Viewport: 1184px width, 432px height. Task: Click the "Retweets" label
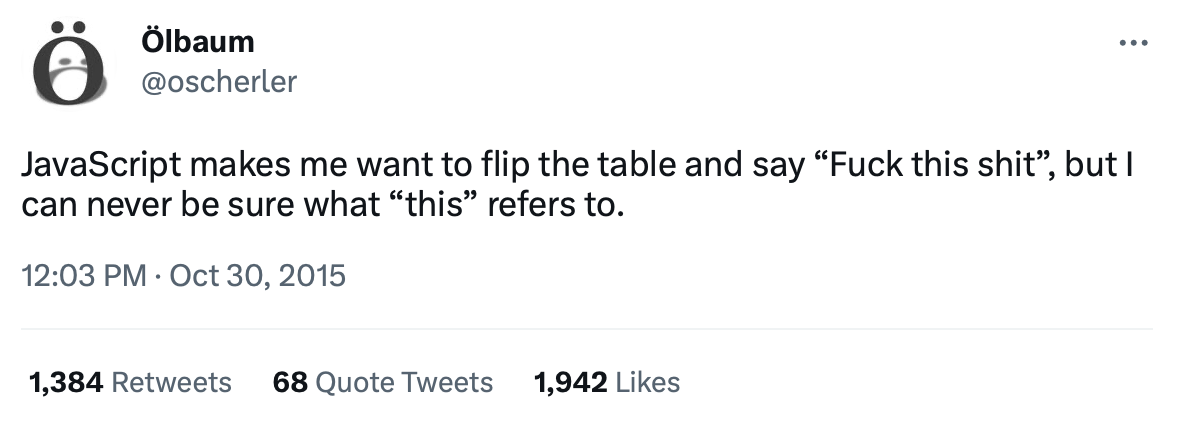click(170, 382)
